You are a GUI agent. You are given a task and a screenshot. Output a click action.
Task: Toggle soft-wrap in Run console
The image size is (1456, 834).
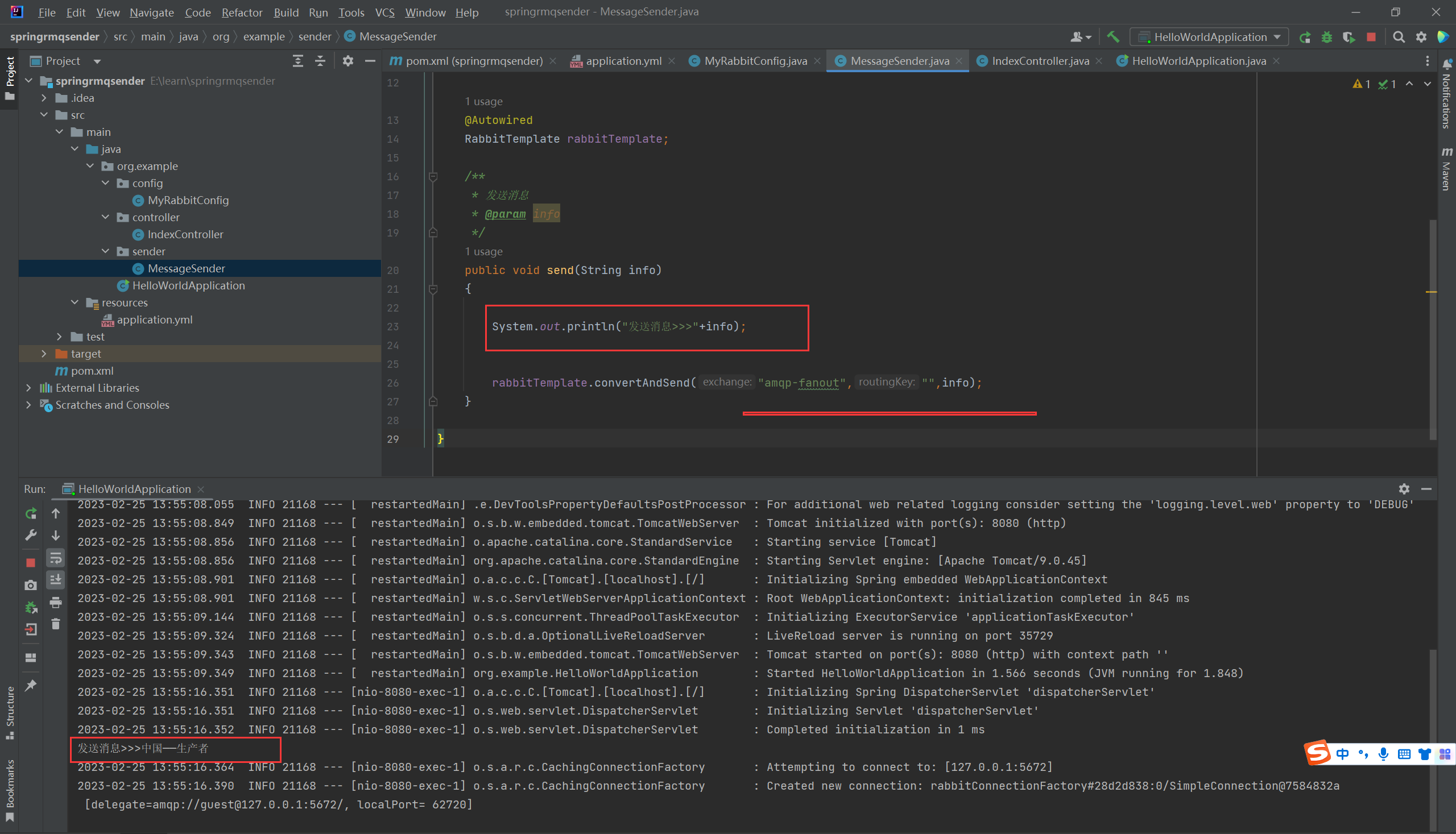[x=56, y=557]
